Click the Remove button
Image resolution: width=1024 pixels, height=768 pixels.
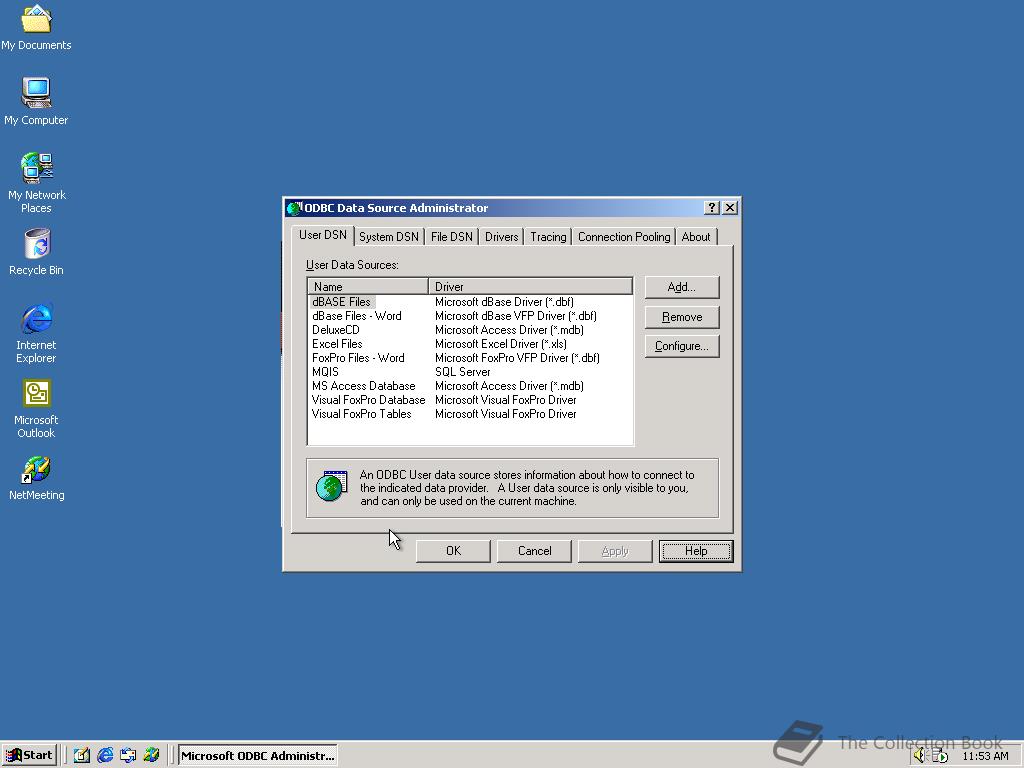(682, 317)
